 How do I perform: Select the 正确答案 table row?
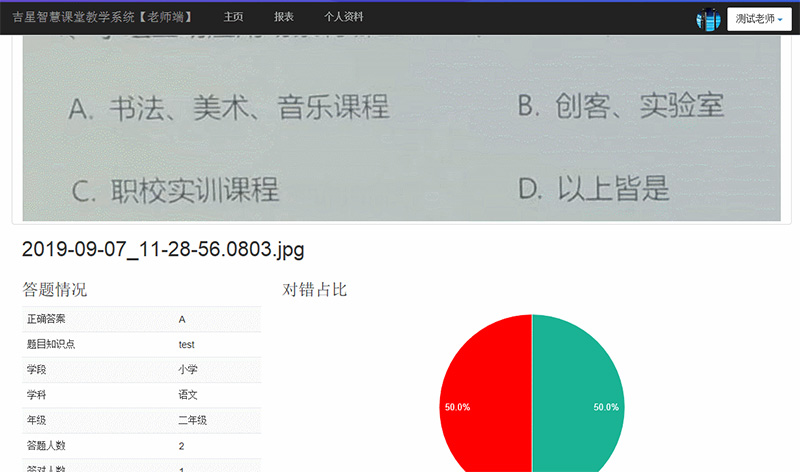[x=141, y=319]
